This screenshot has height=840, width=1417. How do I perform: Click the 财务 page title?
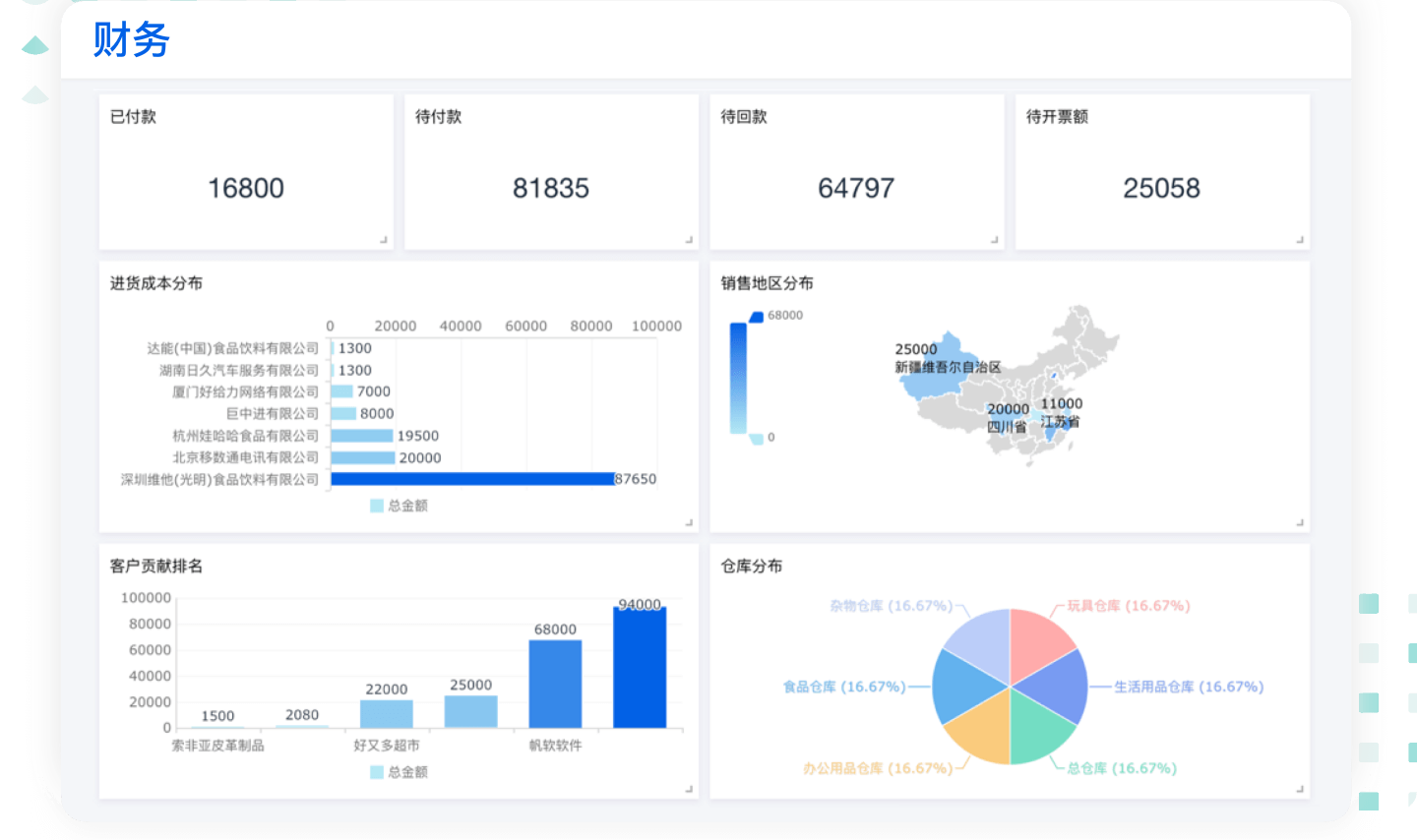click(x=131, y=40)
